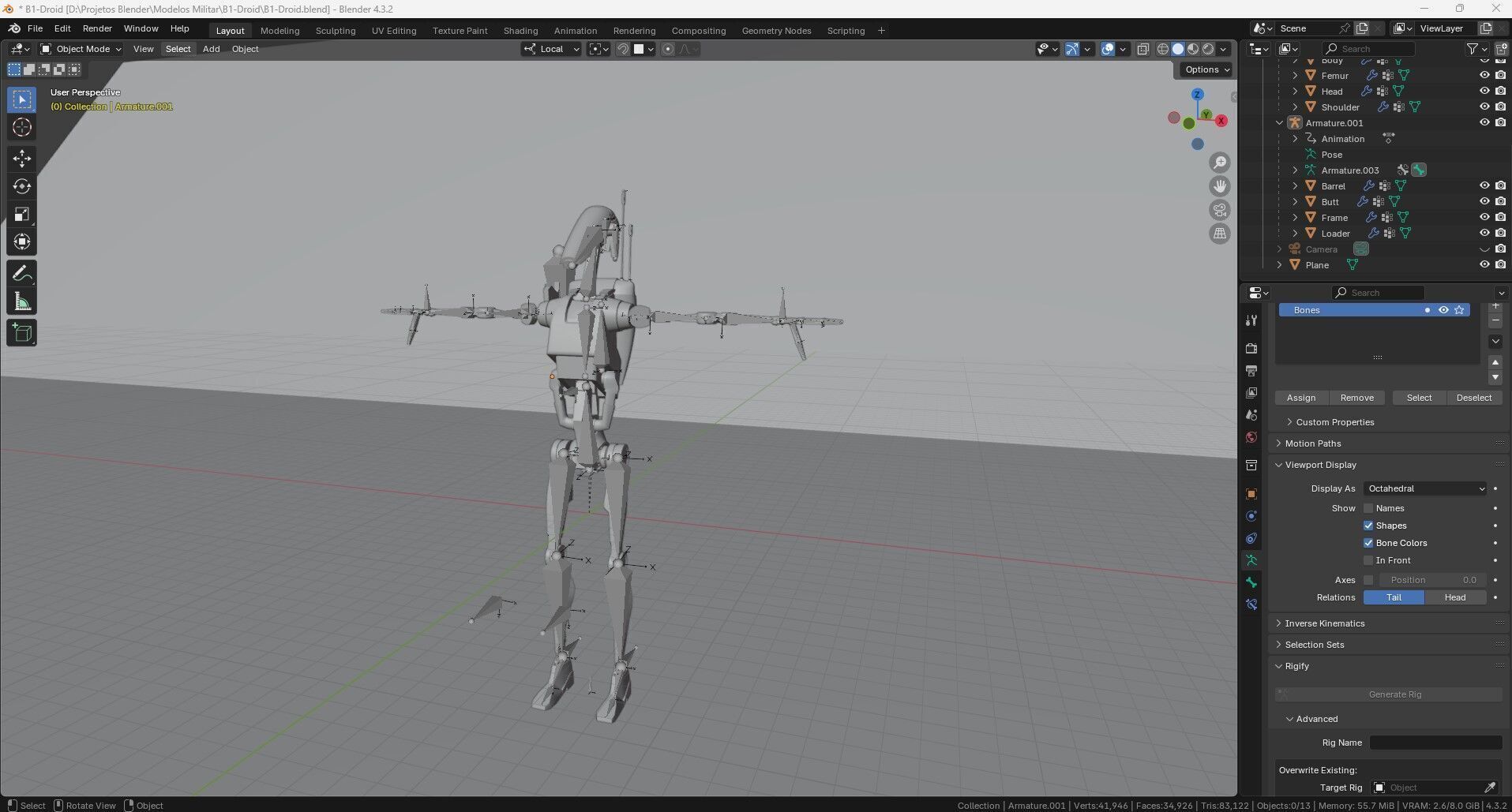Open the Bone properties tab
The height and width of the screenshot is (812, 1512).
(1251, 582)
